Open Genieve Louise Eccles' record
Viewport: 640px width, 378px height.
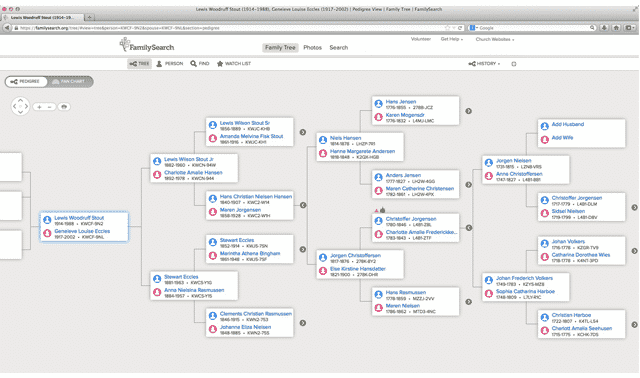pos(82,231)
